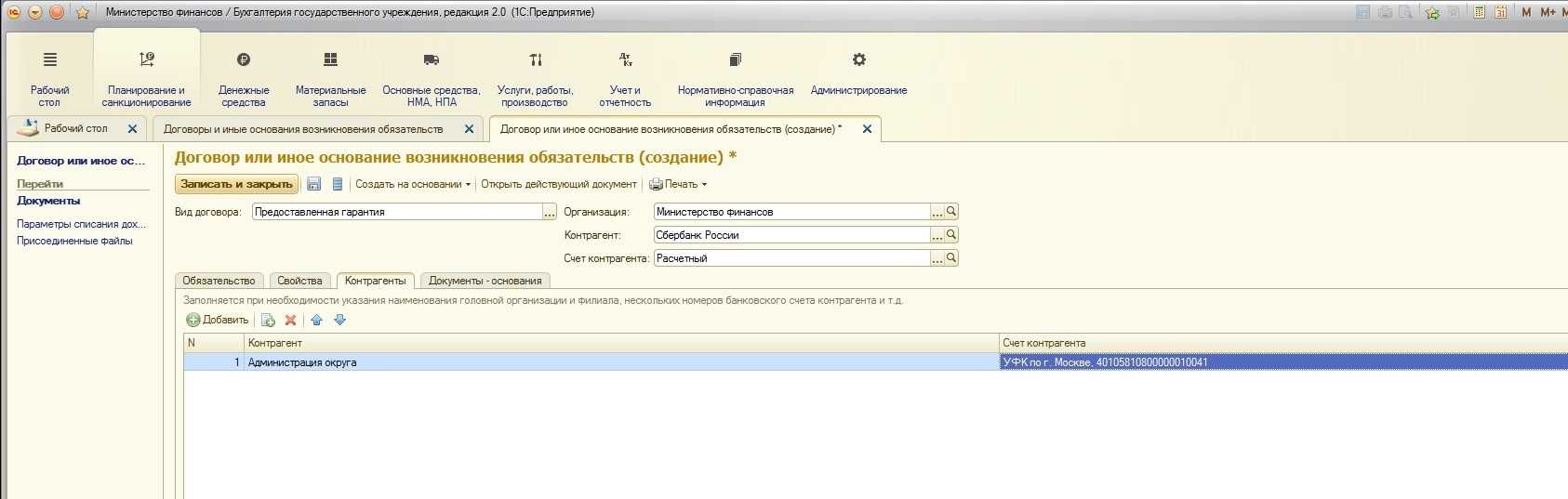Screen dimensions: 1568x499
Task: Open the Рабочий стол section
Action: pos(49,80)
